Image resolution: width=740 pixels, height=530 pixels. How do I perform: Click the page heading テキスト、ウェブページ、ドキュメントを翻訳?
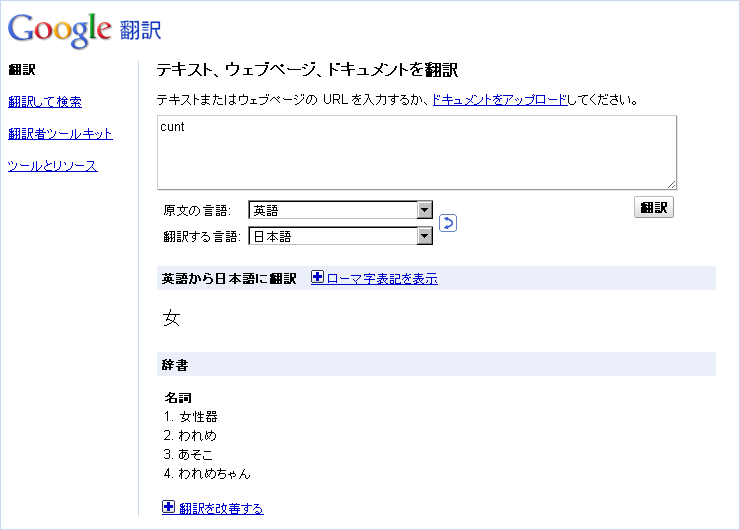307,70
